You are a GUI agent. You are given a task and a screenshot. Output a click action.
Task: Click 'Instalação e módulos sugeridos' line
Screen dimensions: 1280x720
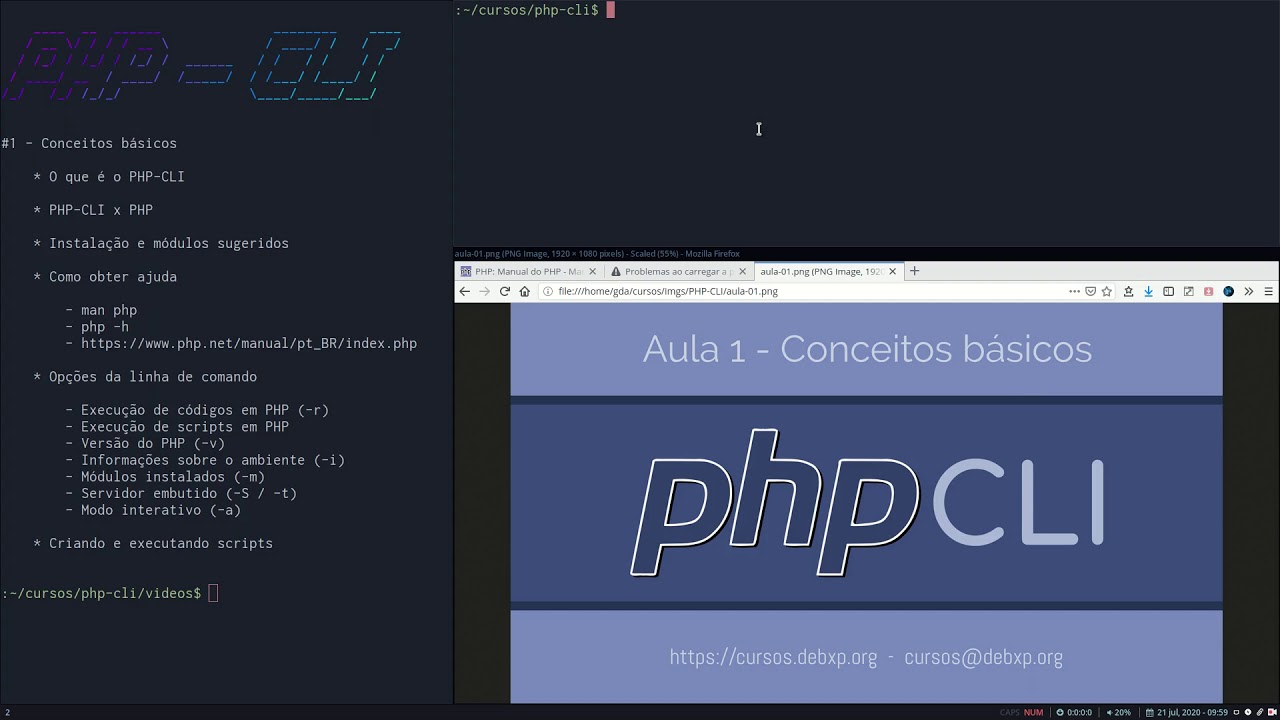coord(161,243)
